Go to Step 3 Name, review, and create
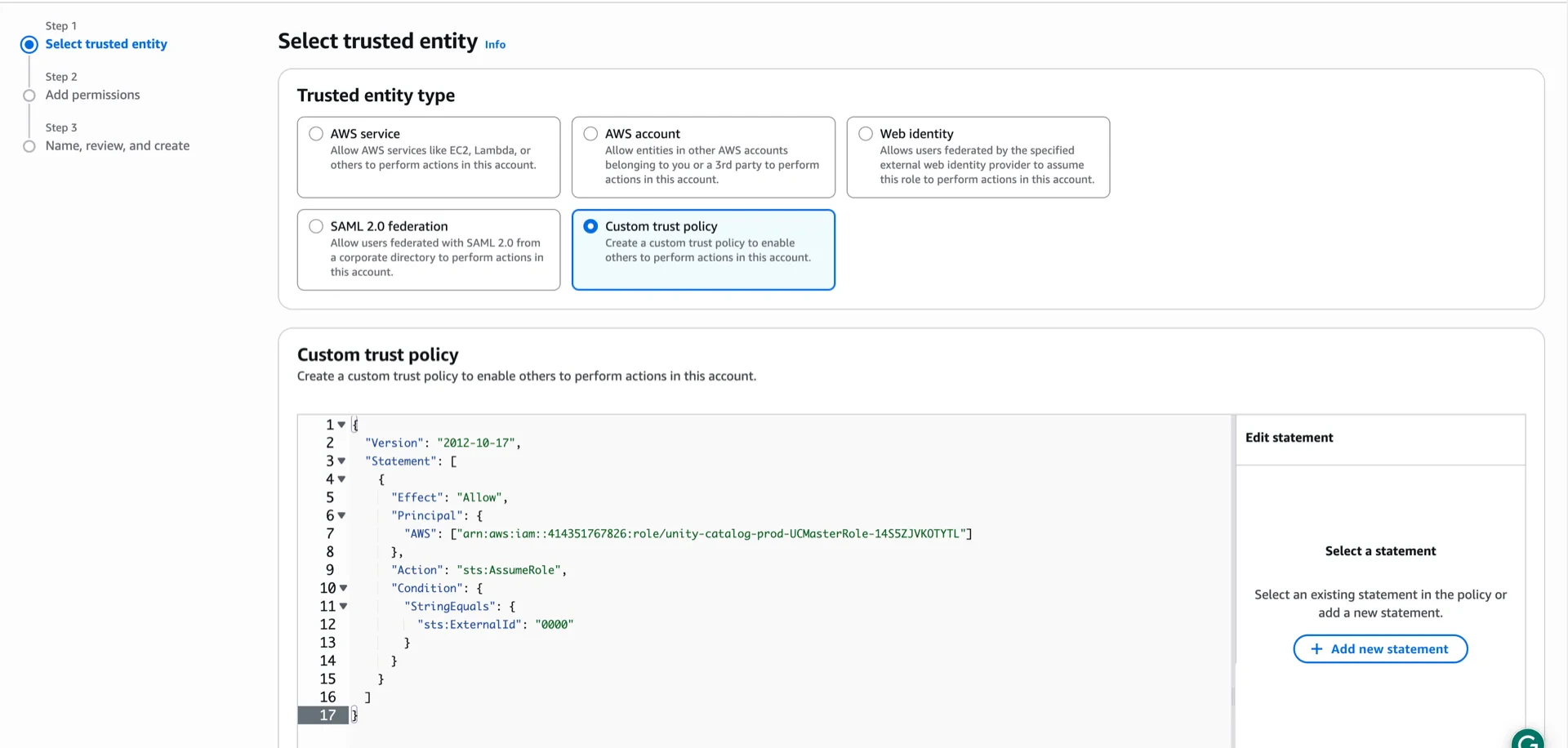The width and height of the screenshot is (1568, 748). tap(118, 145)
